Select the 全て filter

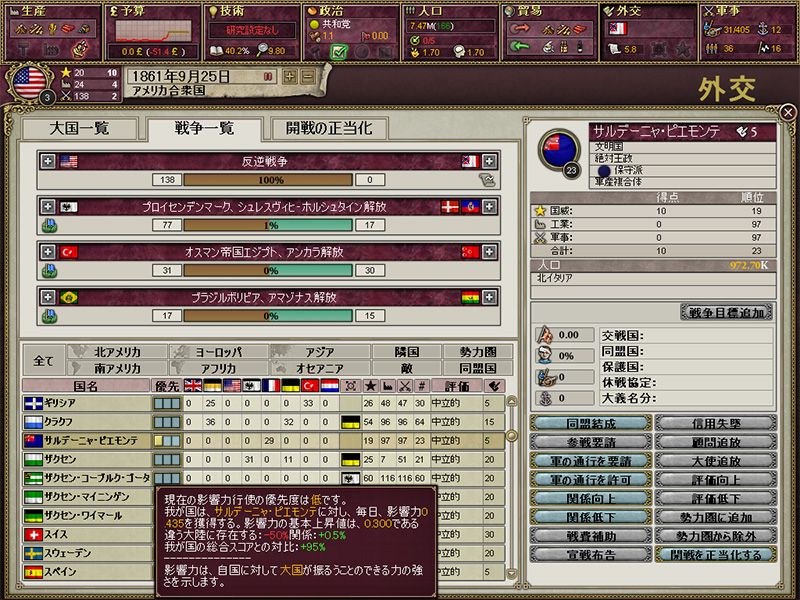(x=44, y=361)
